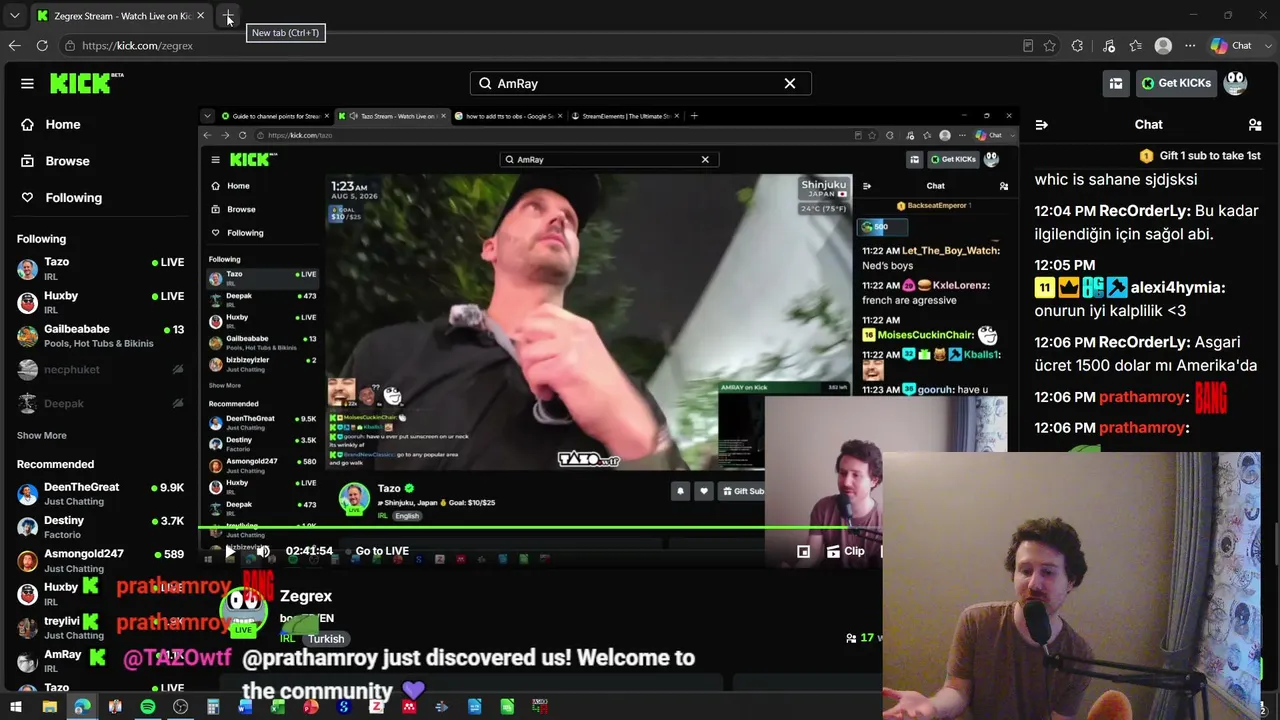Open OBS Studio from taskbar
Image resolution: width=1280 pixels, height=720 pixels.
point(180,707)
